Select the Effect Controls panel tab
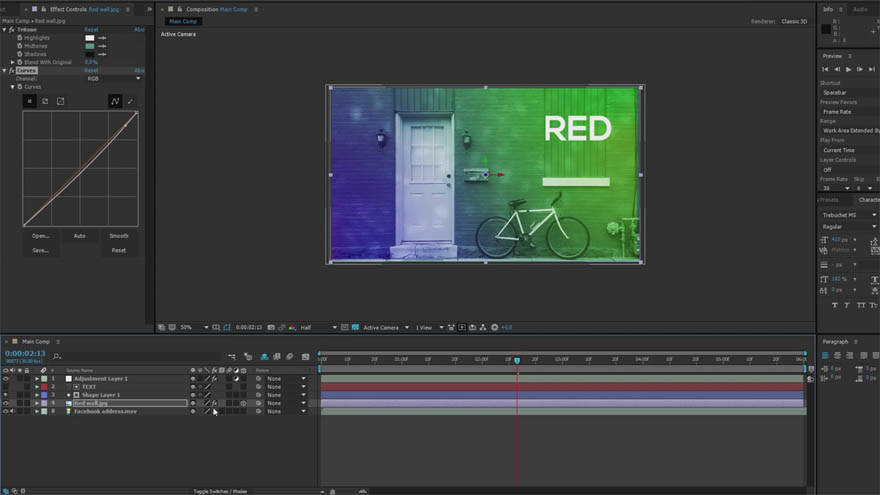Image resolution: width=880 pixels, height=495 pixels. (x=84, y=9)
